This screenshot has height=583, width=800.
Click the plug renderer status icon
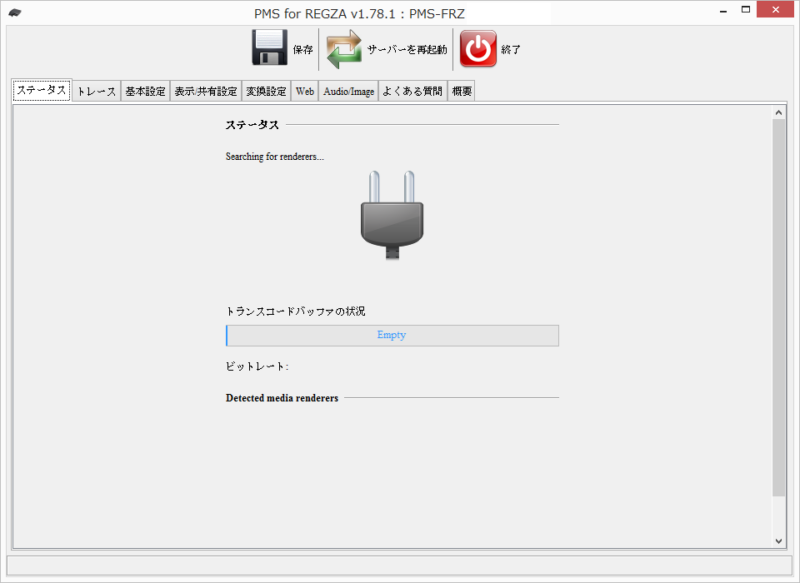[x=392, y=215]
